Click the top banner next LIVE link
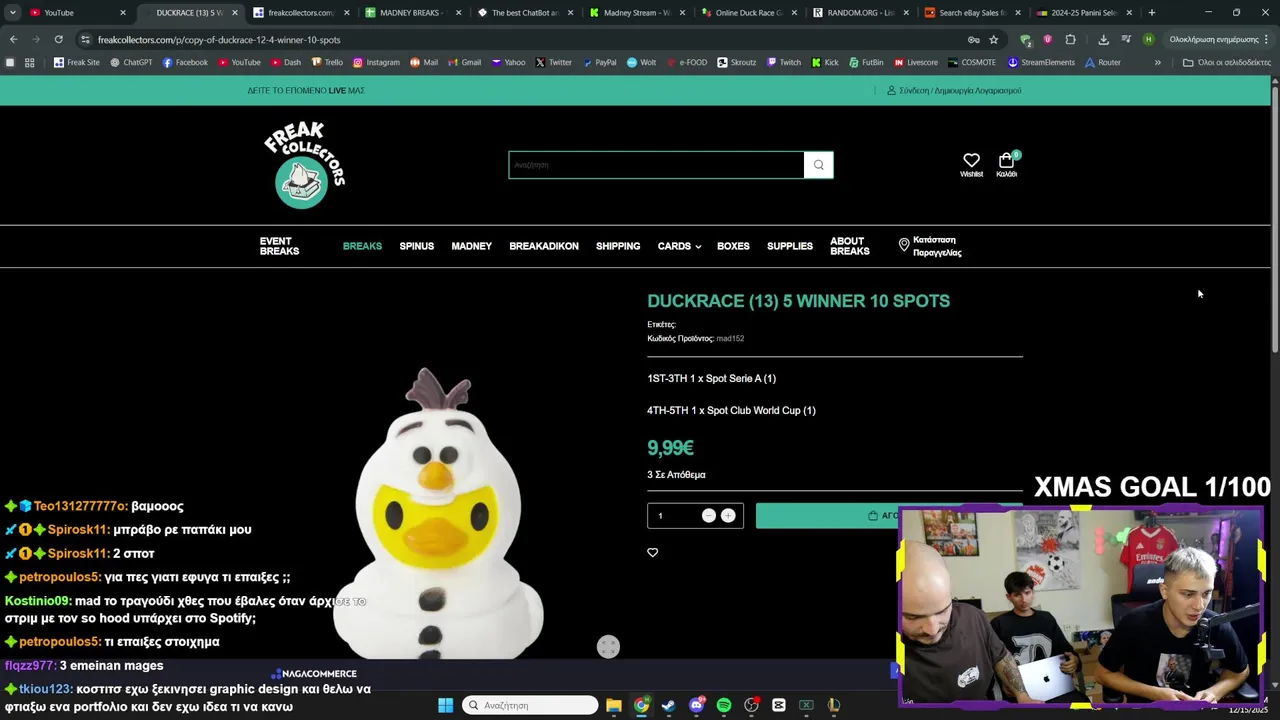 306,90
